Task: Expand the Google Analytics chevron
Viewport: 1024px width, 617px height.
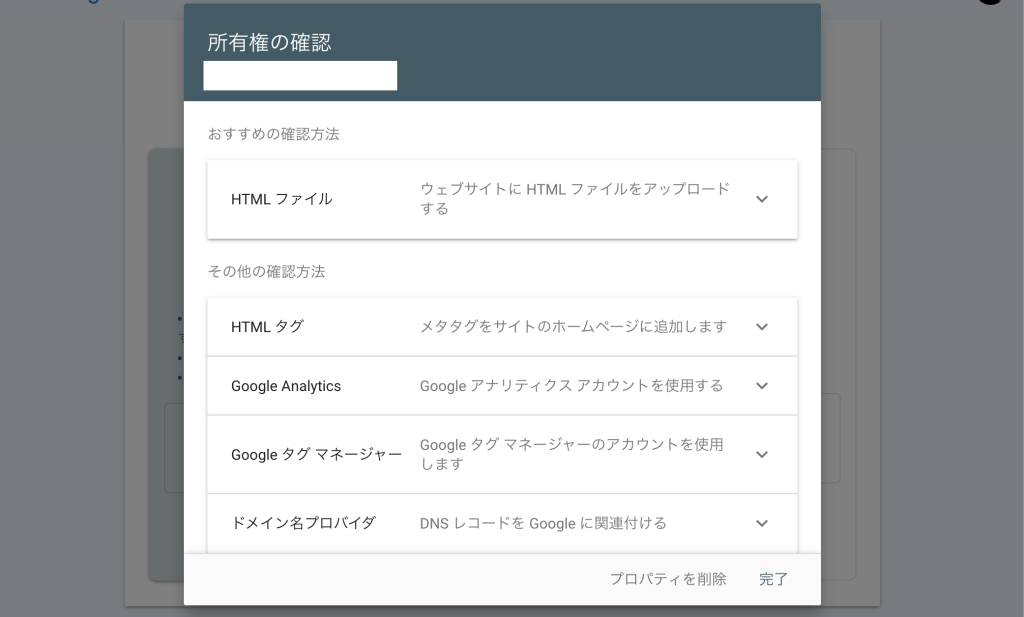Action: tap(761, 386)
